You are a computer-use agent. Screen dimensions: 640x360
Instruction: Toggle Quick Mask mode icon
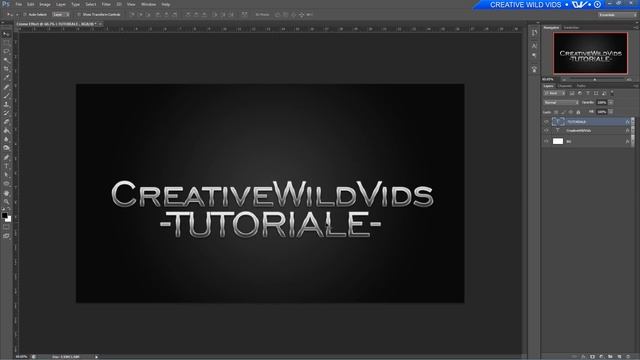click(x=6, y=227)
